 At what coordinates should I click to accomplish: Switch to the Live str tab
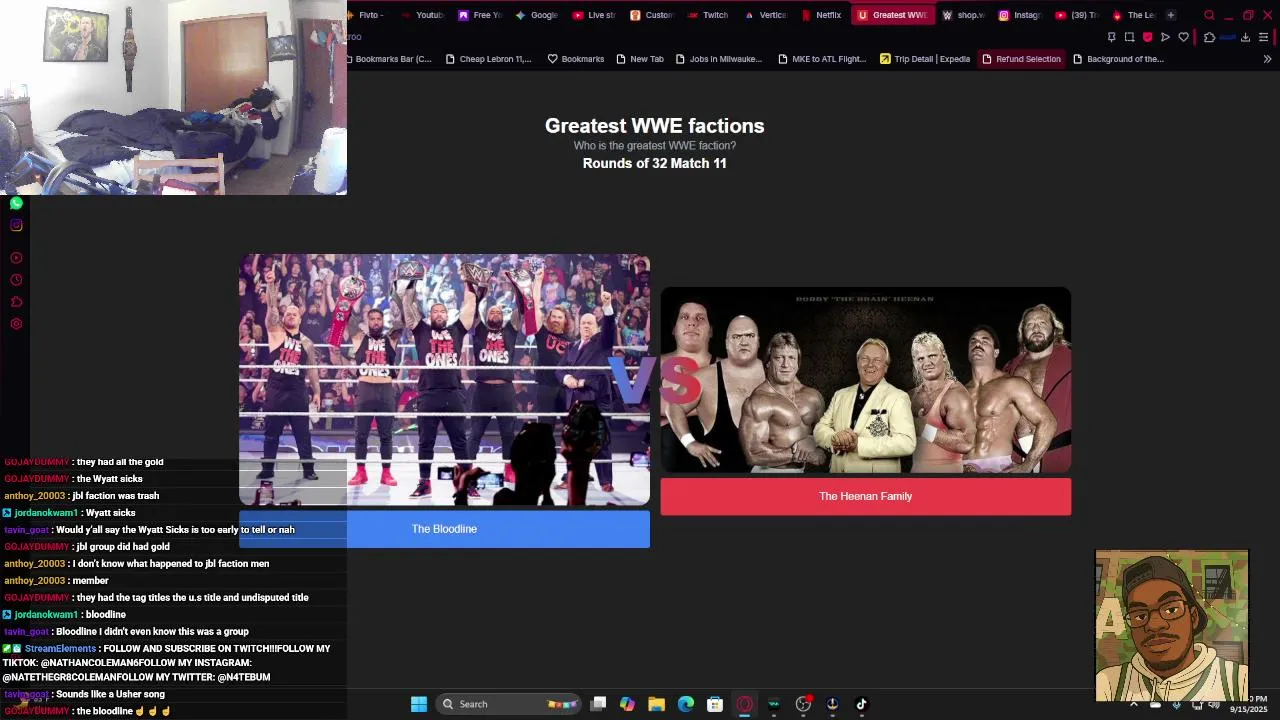[x=595, y=15]
